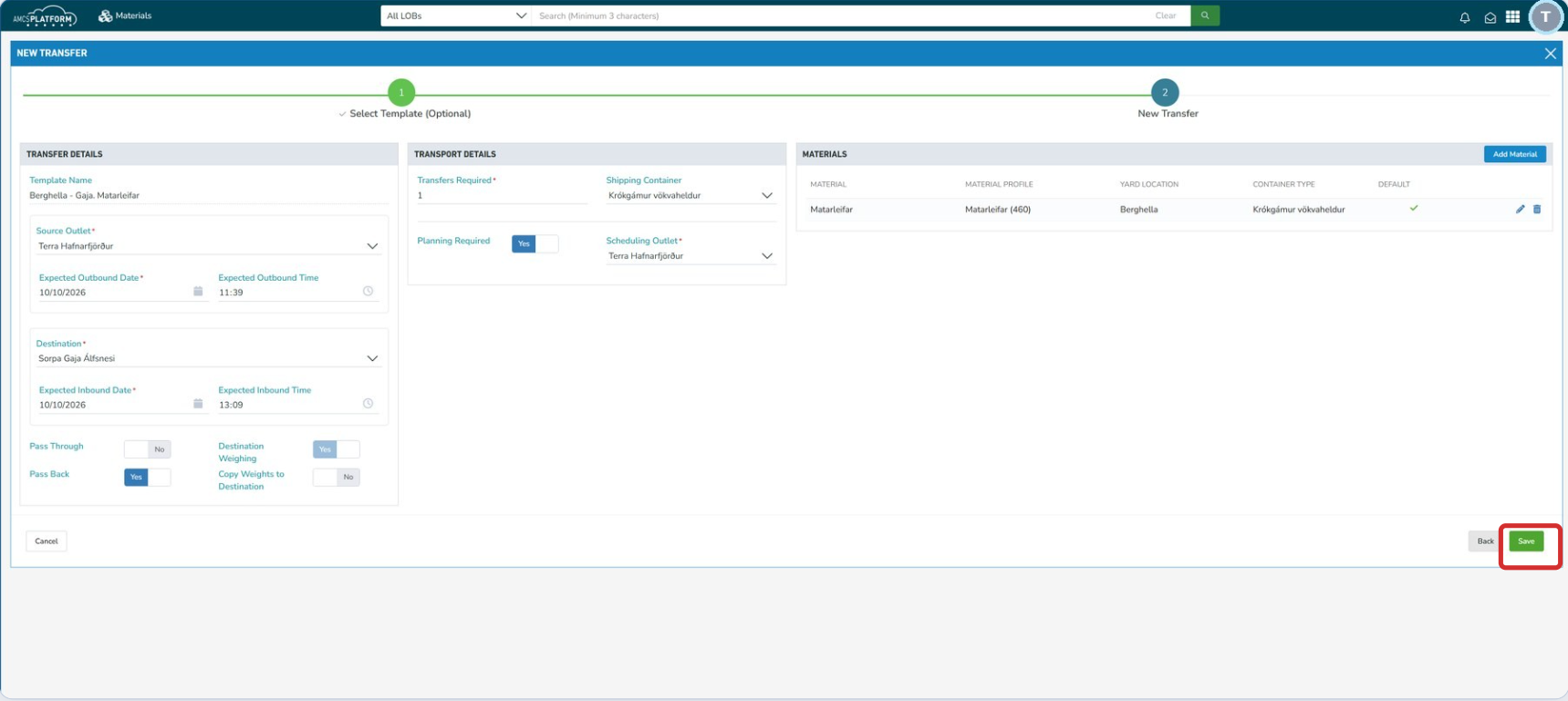Open the notifications bell icon
1568x701 pixels.
tap(1465, 16)
